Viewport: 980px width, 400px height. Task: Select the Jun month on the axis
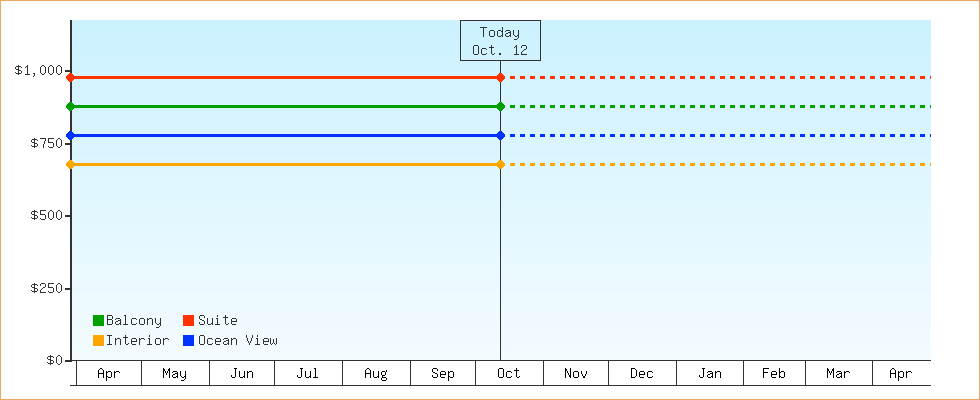click(241, 374)
